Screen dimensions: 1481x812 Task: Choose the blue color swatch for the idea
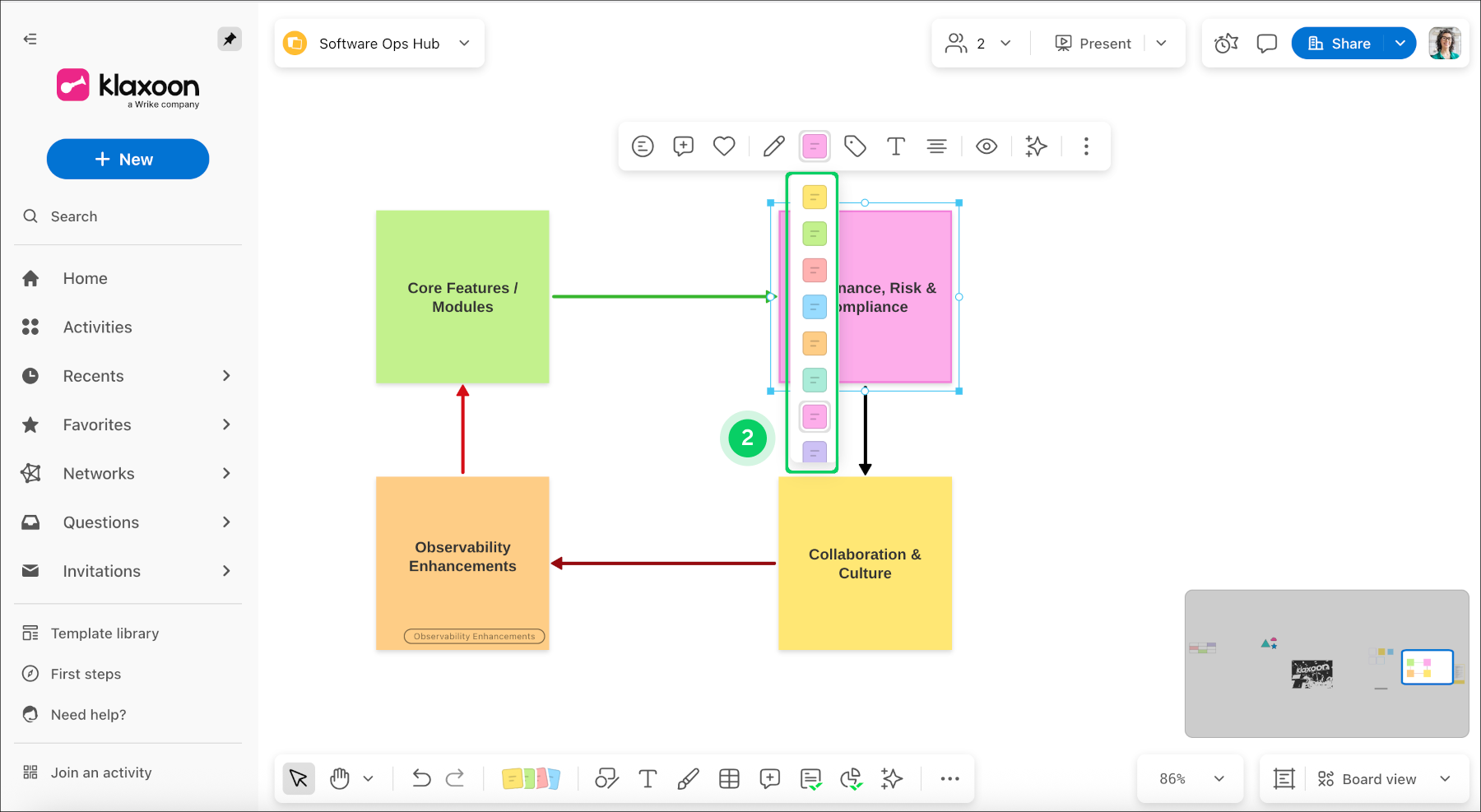[814, 307]
